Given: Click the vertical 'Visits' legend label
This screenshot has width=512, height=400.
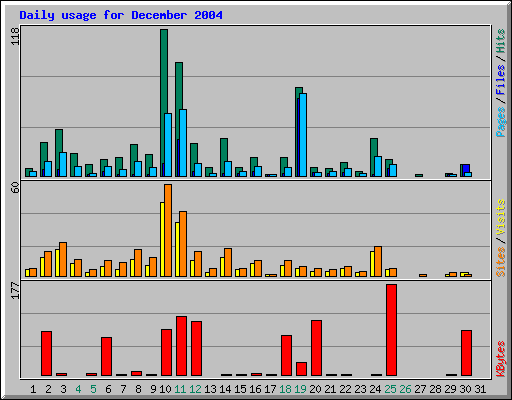Looking at the screenshot, I should [500, 218].
